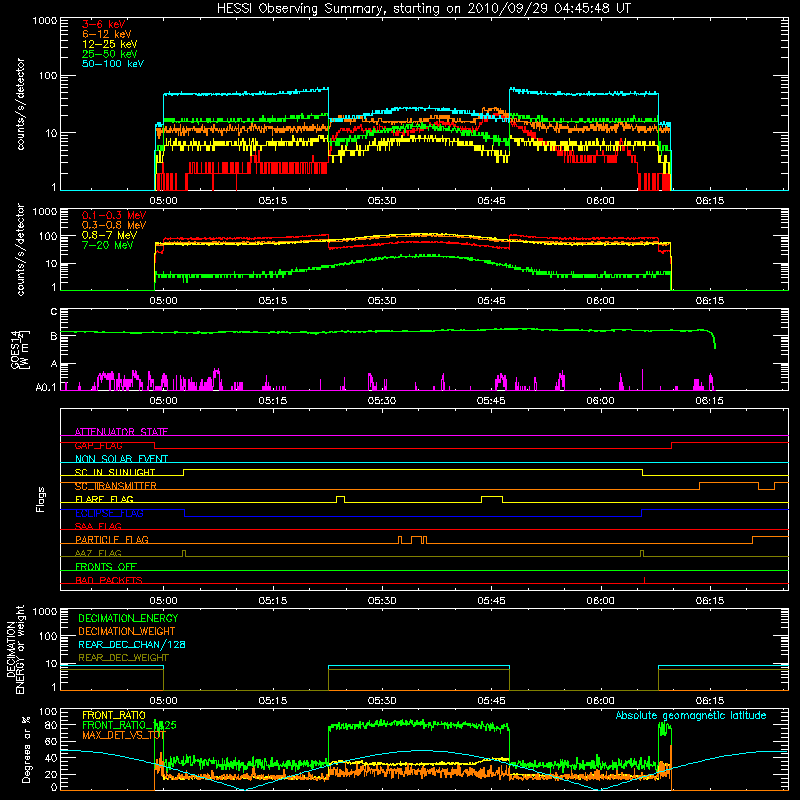800x800 pixels.
Task: Click the FRONT_RATIO legend entry
Action: coord(114,715)
